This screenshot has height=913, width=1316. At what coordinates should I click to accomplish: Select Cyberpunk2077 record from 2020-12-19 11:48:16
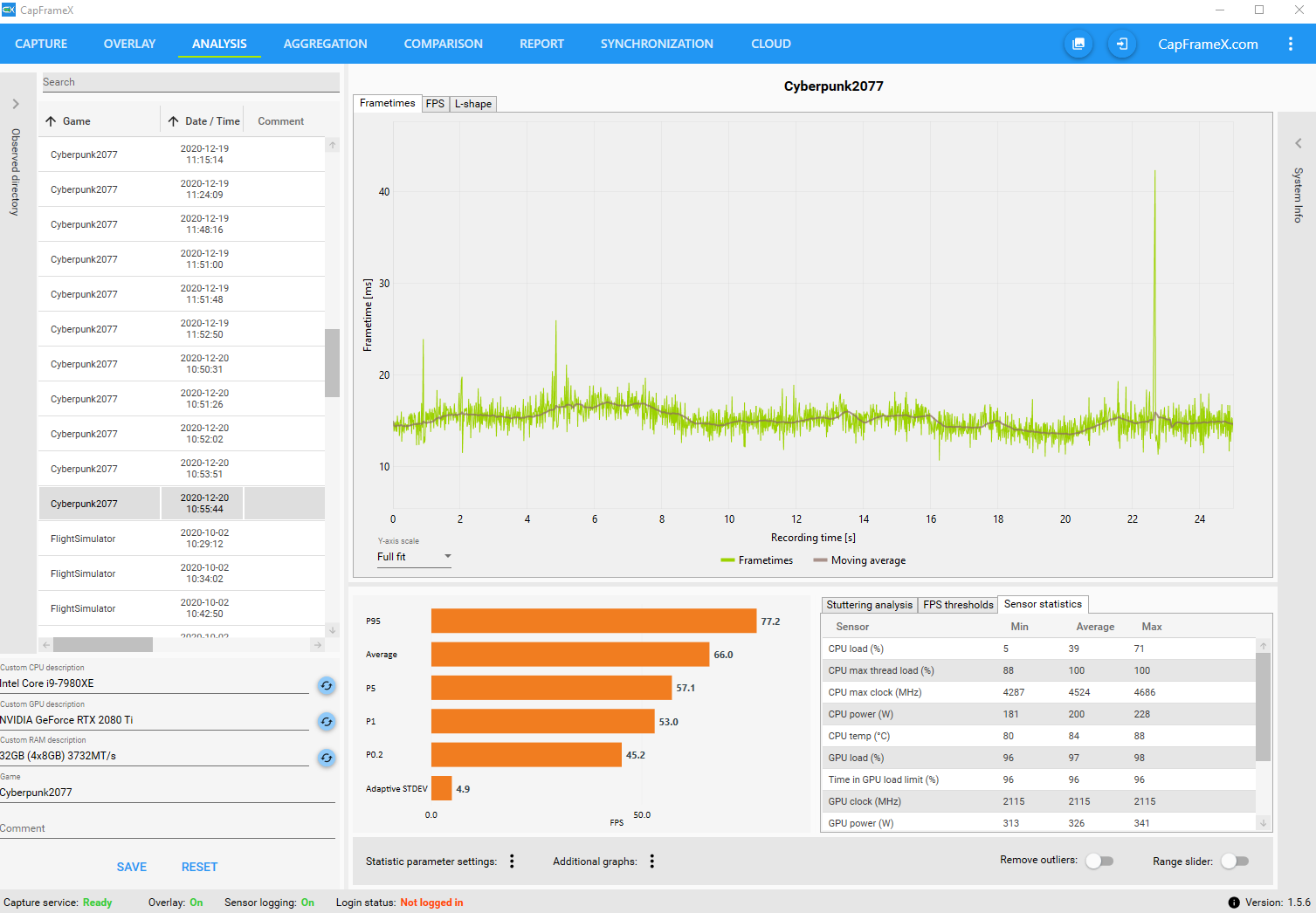[182, 224]
